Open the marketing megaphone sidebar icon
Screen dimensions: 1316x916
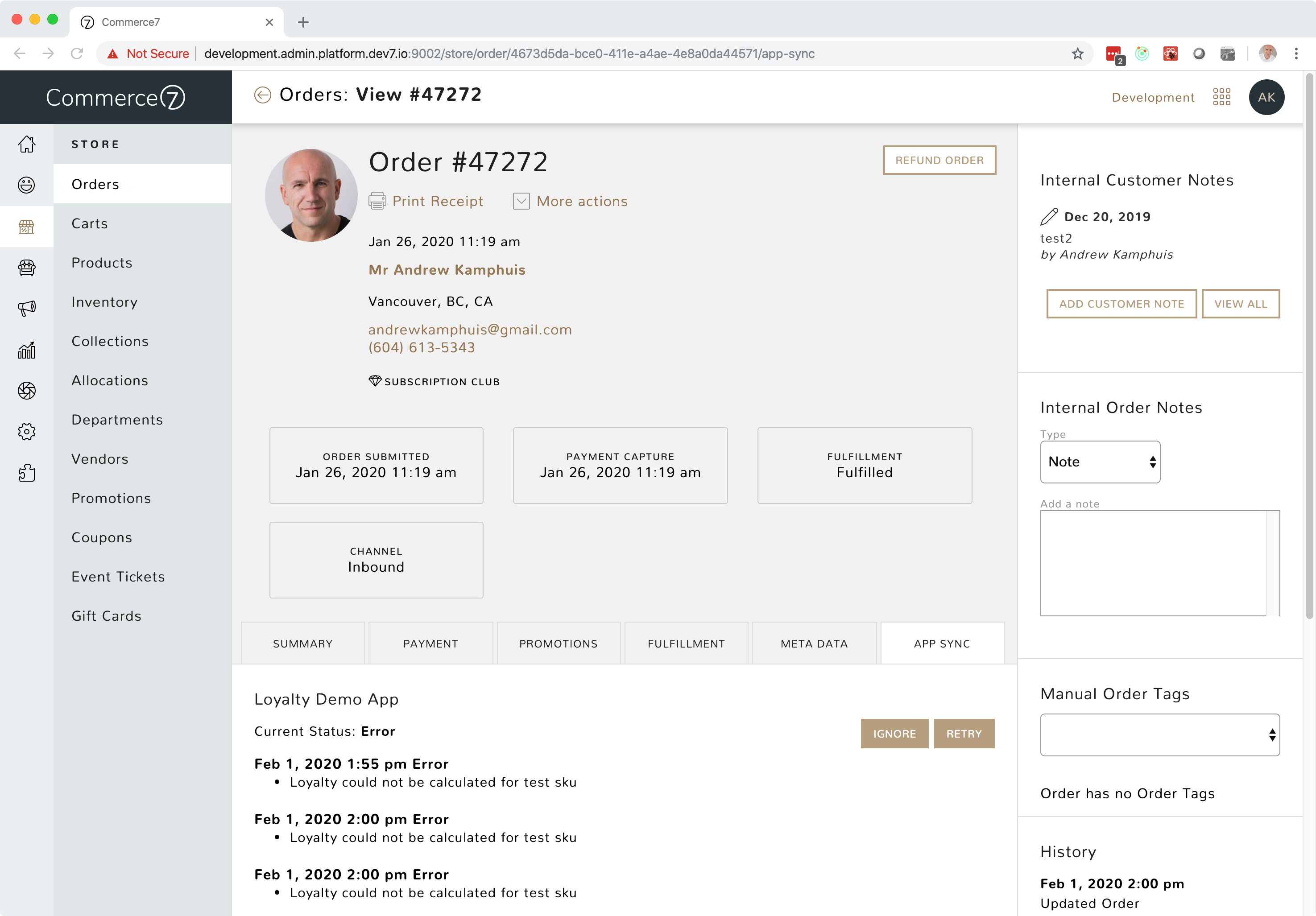point(26,309)
